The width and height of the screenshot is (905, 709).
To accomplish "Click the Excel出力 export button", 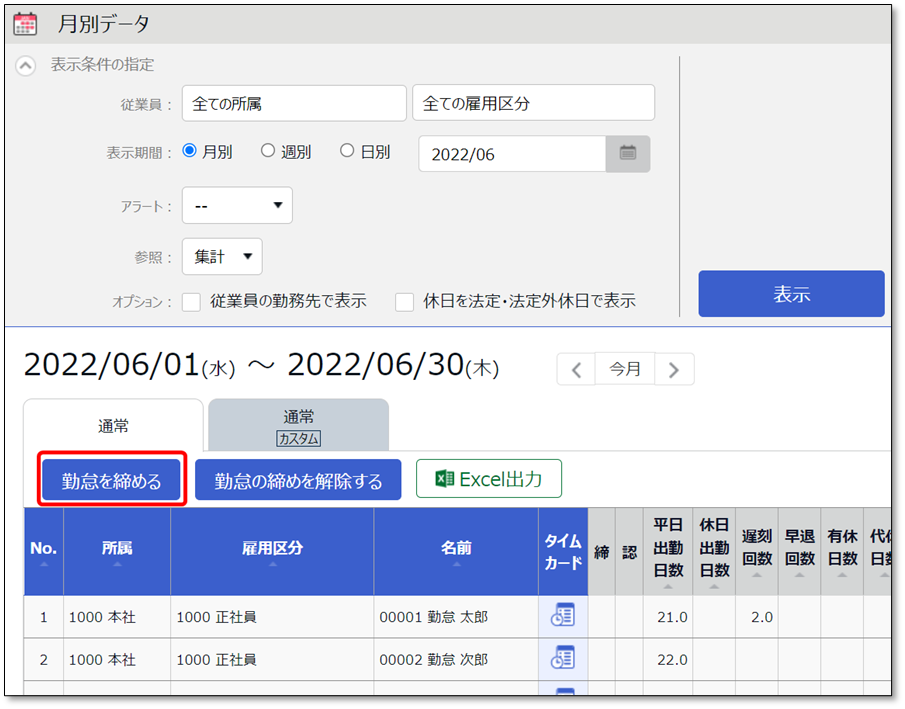I will (489, 479).
